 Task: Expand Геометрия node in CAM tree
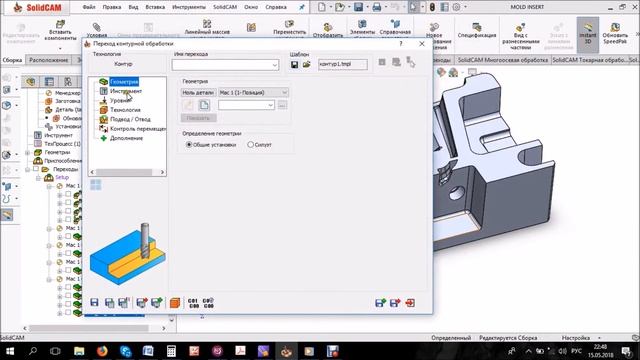coord(27,153)
